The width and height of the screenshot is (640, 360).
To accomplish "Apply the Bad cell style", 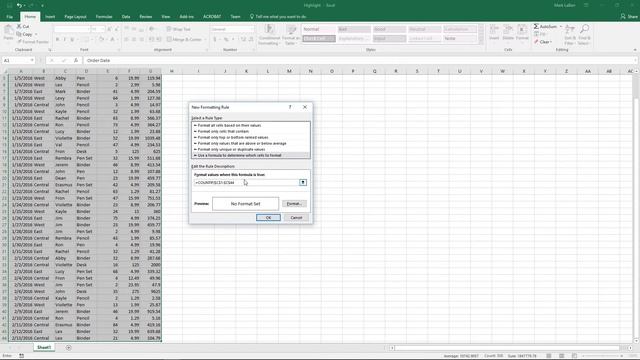I will tap(354, 29).
